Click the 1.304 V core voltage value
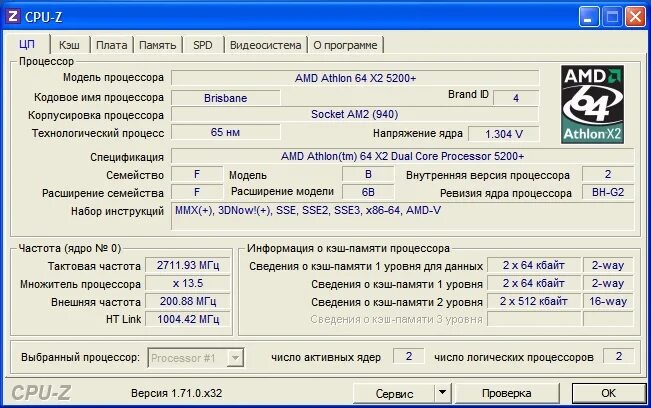The width and height of the screenshot is (651, 408). point(504,134)
